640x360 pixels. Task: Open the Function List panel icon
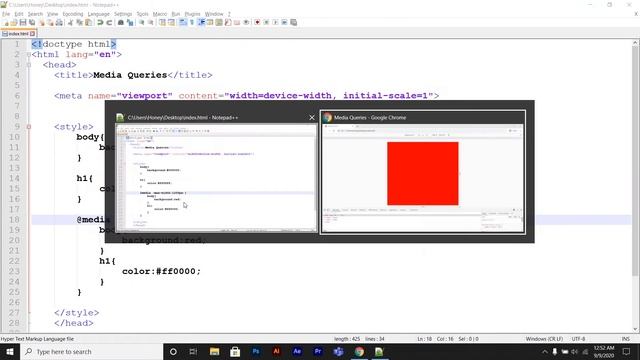[228, 22]
